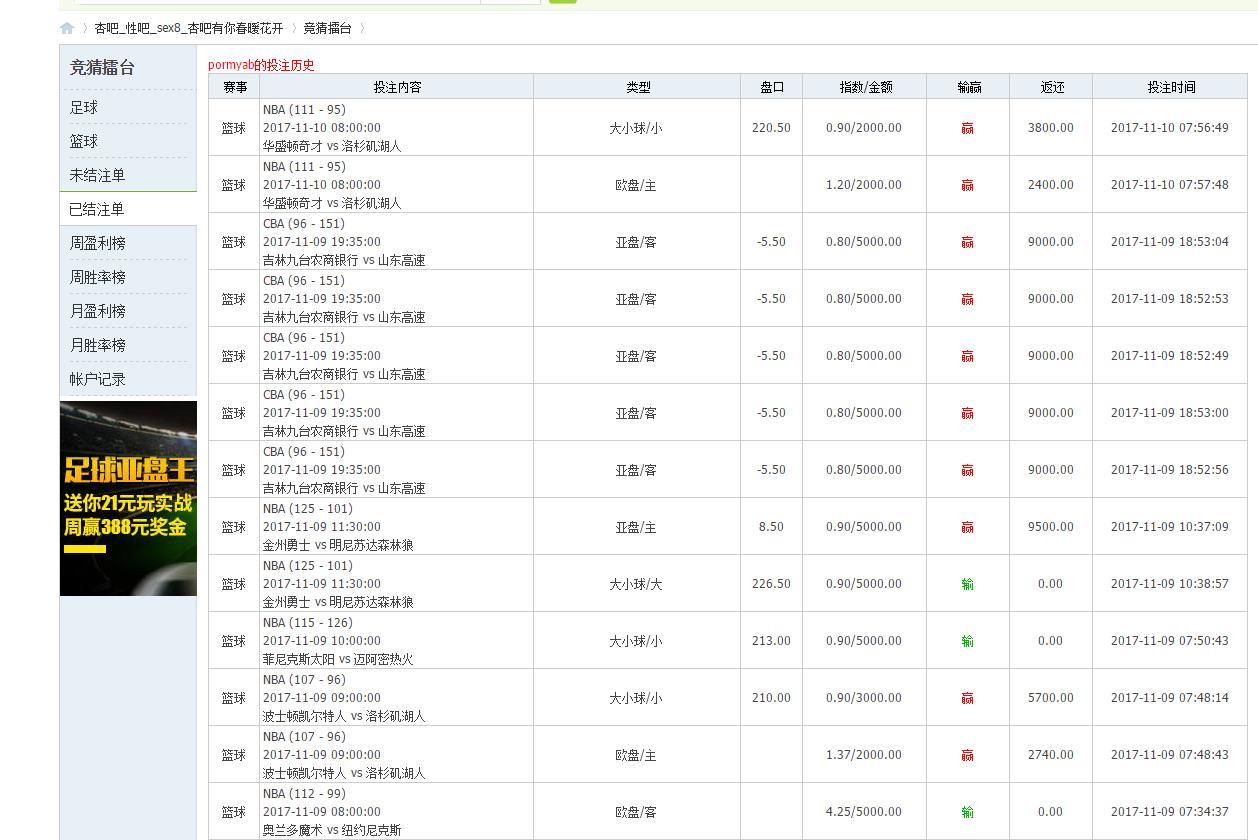Click the green button in the top bar
This screenshot has height=840, width=1258.
563,1
